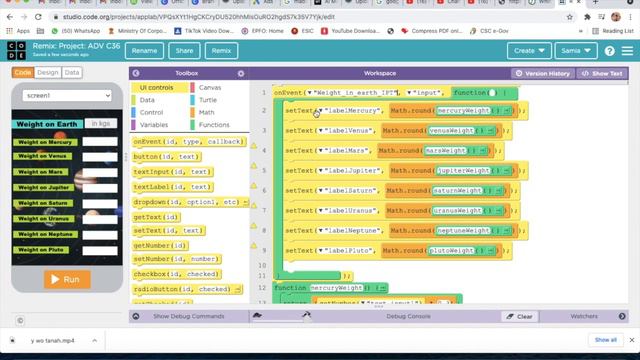Run the app with the Run button

[67, 280]
